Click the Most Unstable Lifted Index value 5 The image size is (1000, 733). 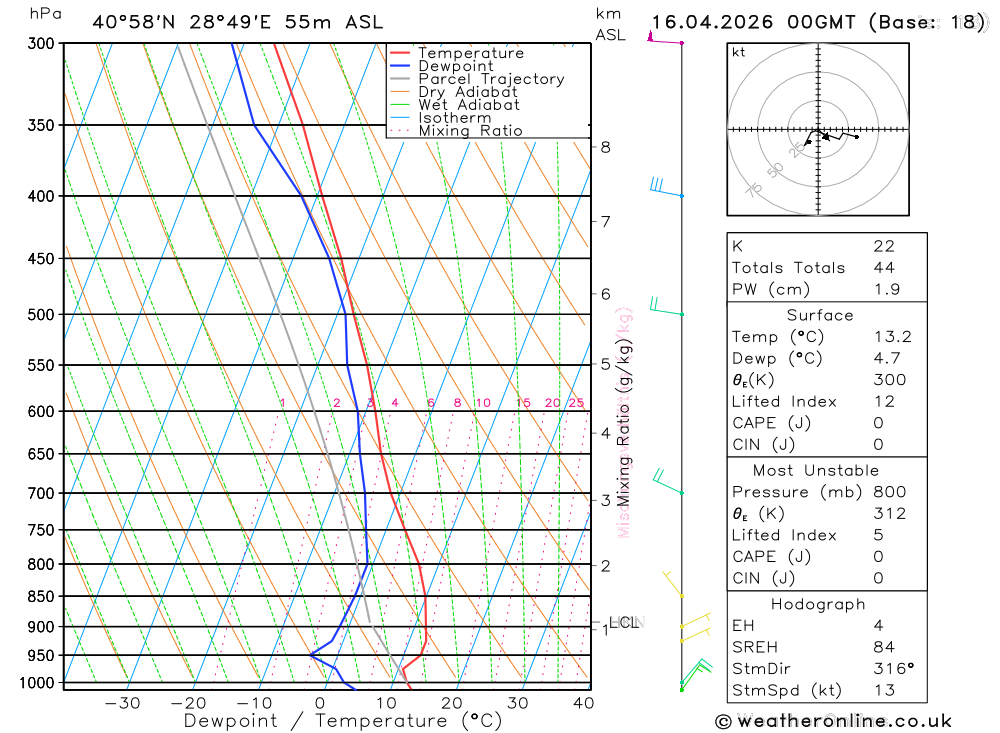879,535
